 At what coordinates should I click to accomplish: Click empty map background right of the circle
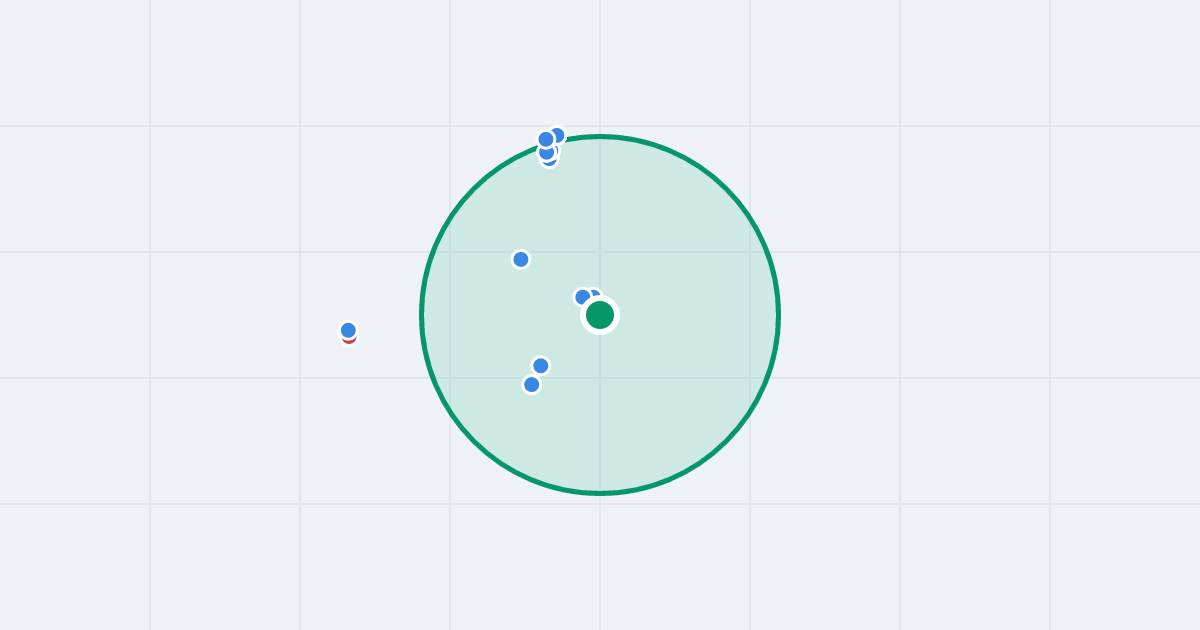(x=950, y=315)
